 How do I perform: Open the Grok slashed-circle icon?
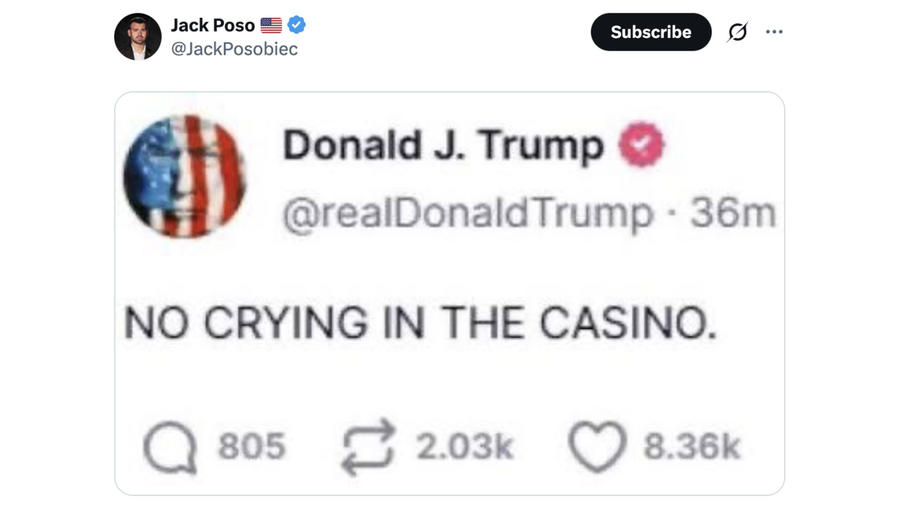coord(738,32)
